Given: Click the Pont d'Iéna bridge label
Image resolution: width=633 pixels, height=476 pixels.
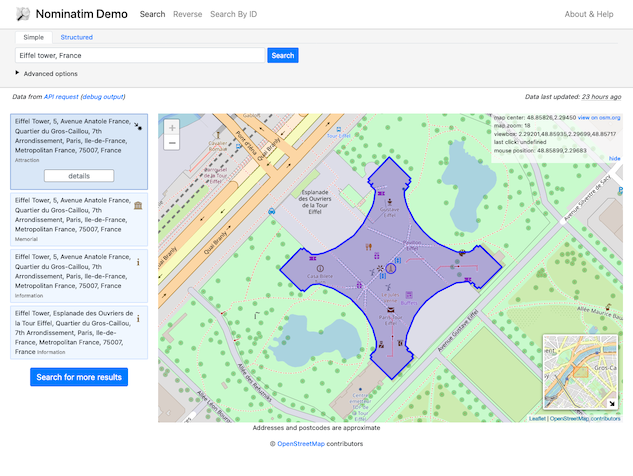Looking at the screenshot, I should click(246, 143).
